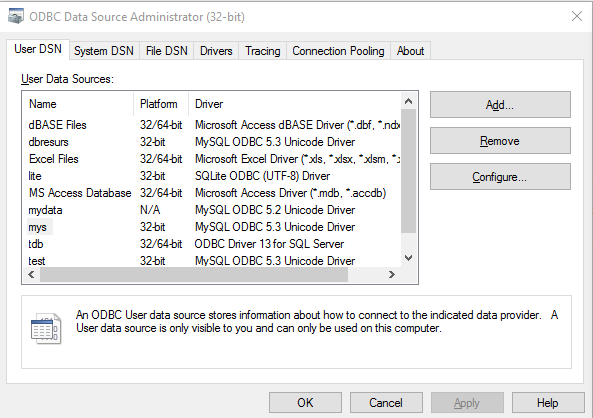This screenshot has width=593, height=418.
Task: Click the list's scroll up arrow
Action: click(408, 101)
